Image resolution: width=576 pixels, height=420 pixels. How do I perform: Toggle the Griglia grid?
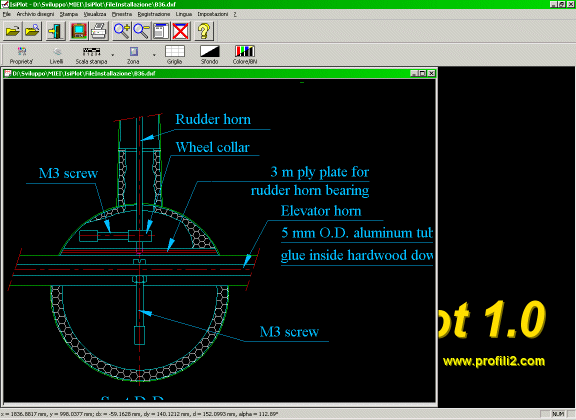(174, 55)
